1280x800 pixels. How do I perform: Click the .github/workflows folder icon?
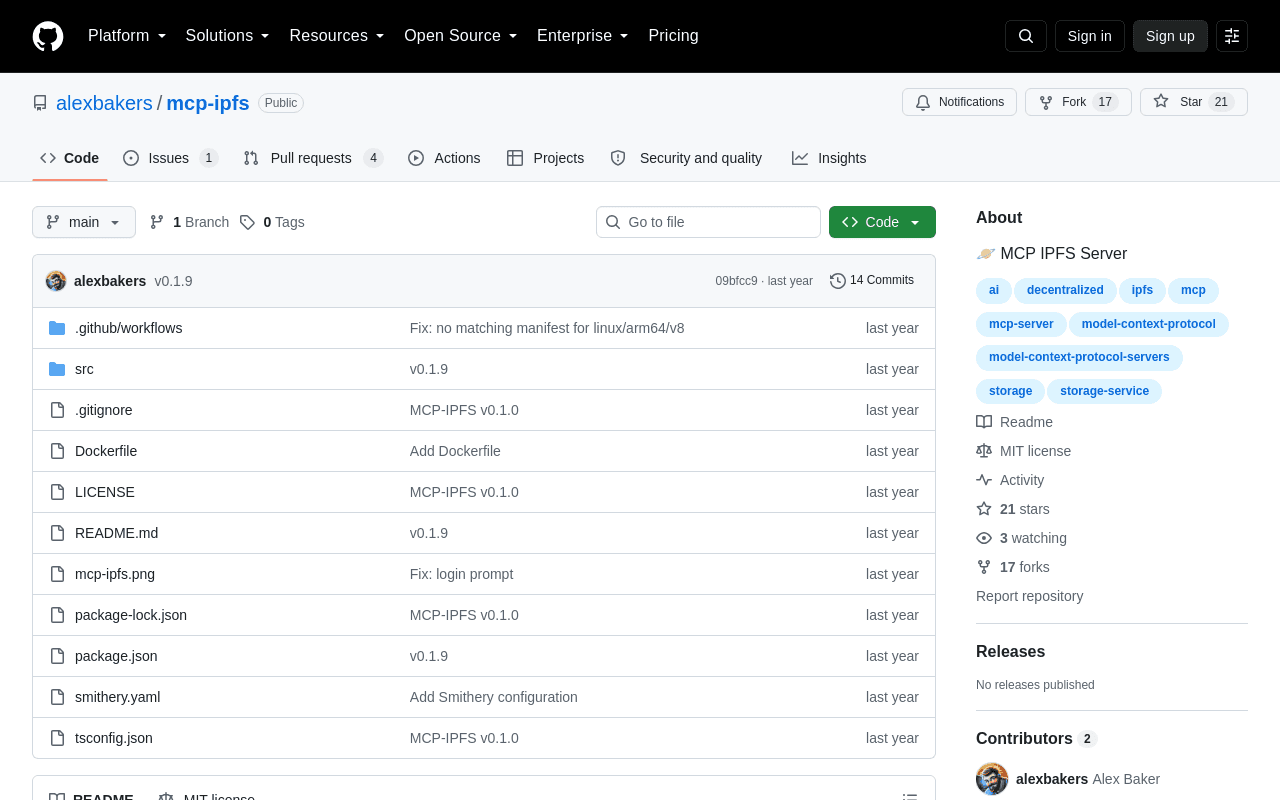point(57,328)
